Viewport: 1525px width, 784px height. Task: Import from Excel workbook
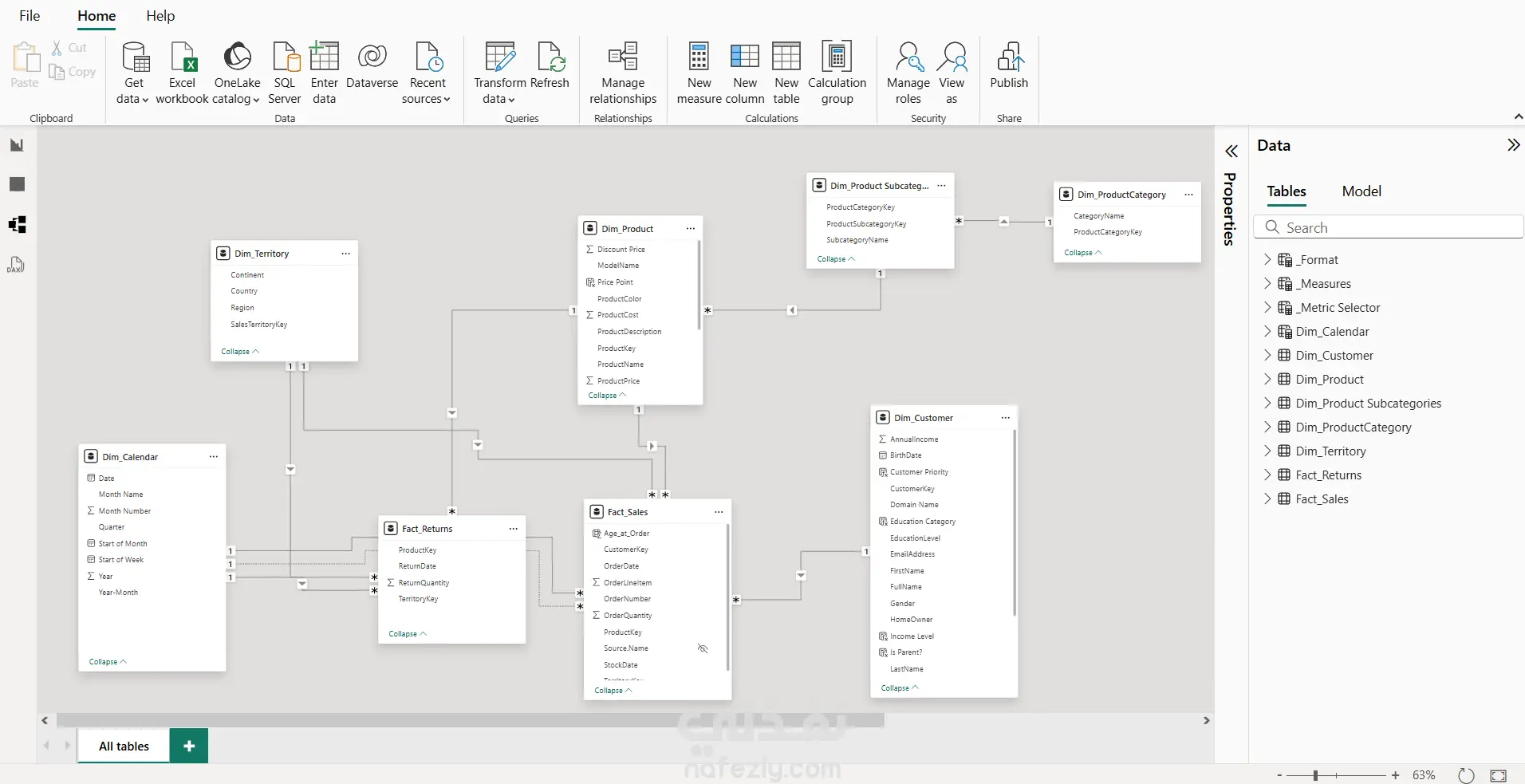click(182, 73)
